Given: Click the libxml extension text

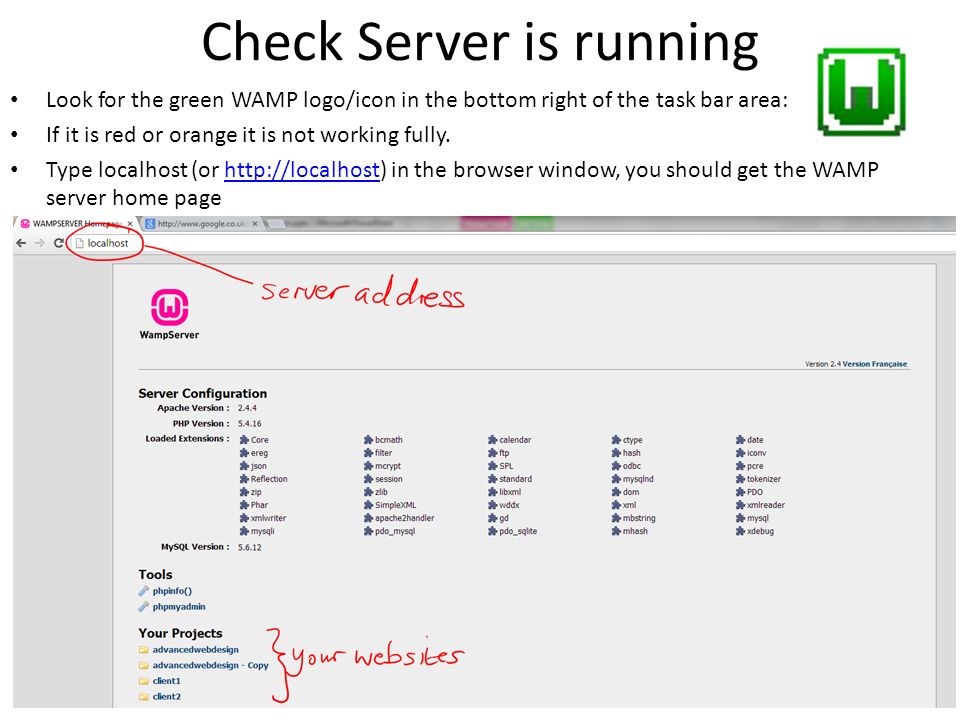Looking at the screenshot, I should point(510,492).
